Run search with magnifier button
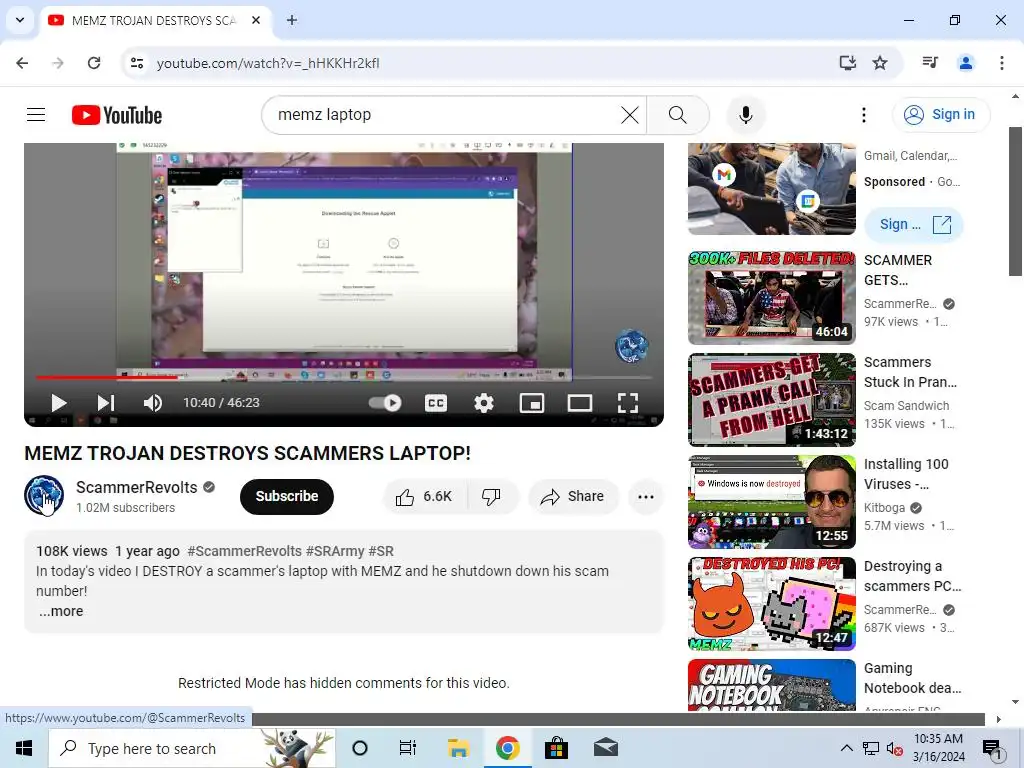This screenshot has width=1024, height=768. pyautogui.click(x=678, y=115)
